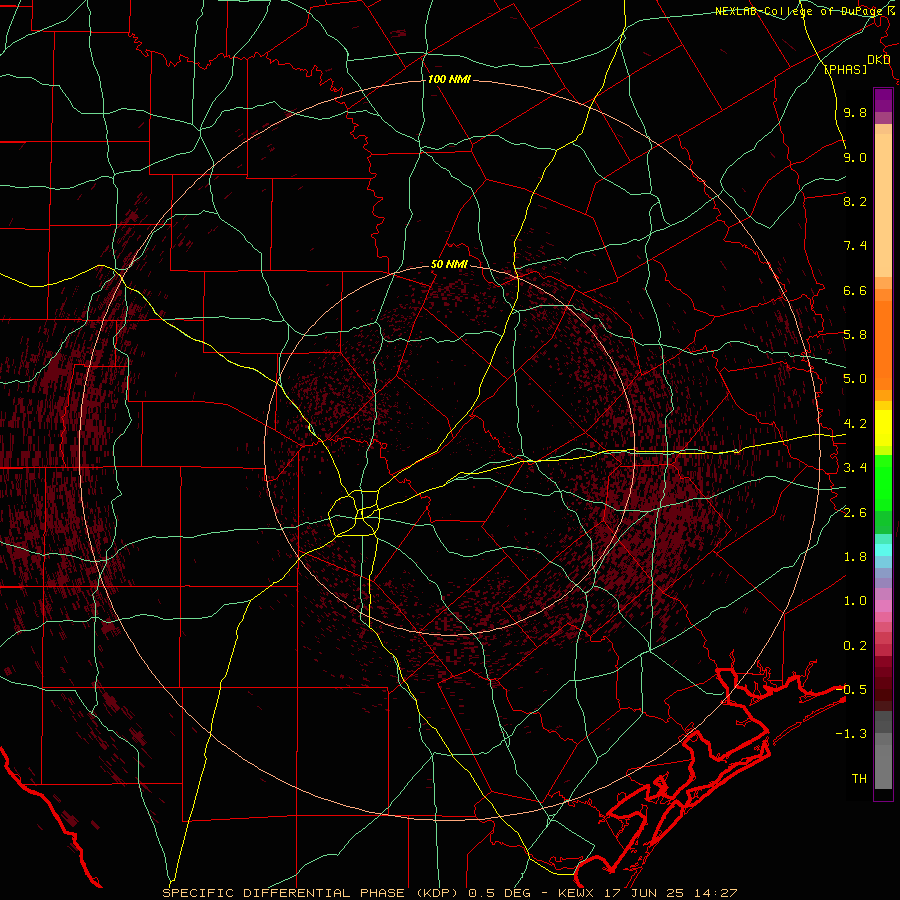Click the 1.8 scale value
900x900 pixels.
click(x=855, y=557)
